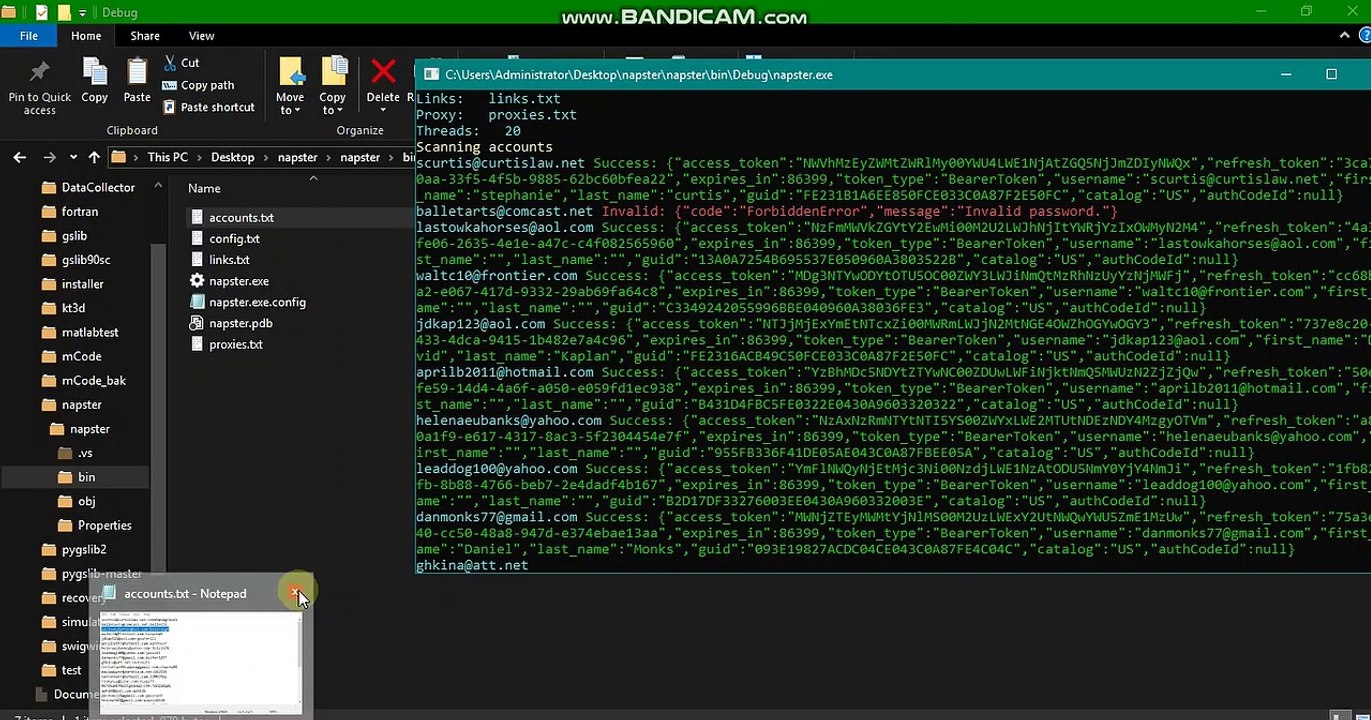The width and height of the screenshot is (1371, 720).
Task: Open the Copy to dropdown
Action: [332, 104]
